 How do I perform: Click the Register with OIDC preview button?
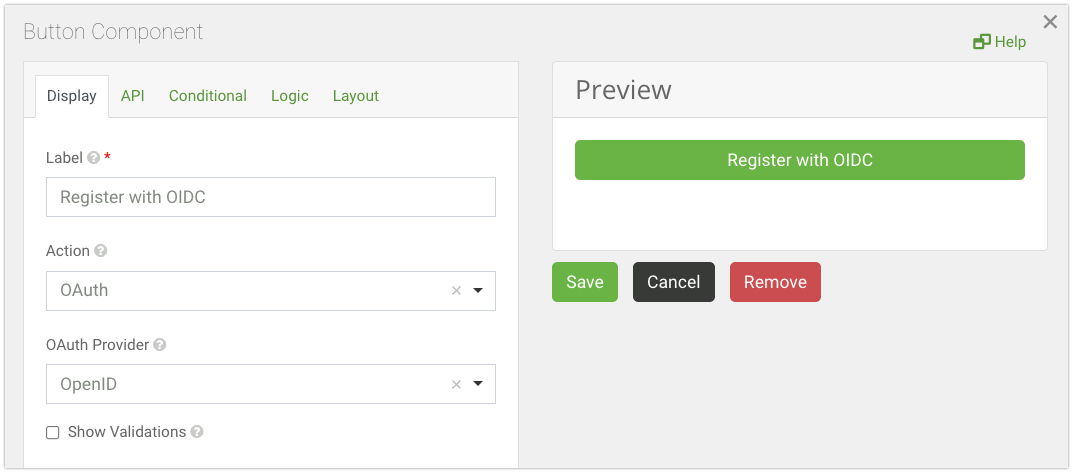pyautogui.click(x=800, y=160)
